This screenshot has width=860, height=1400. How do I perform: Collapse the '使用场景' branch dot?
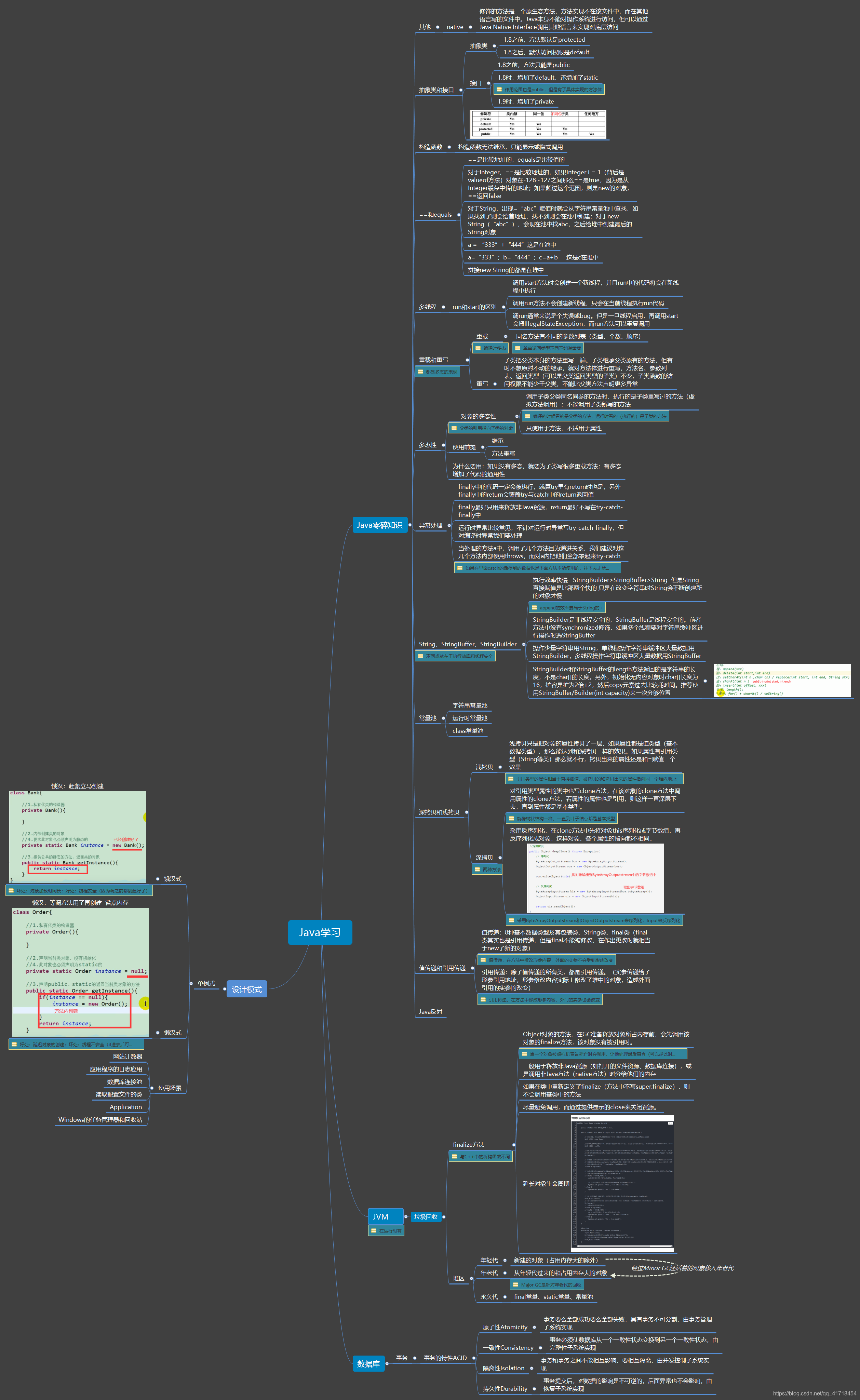click(x=152, y=1088)
